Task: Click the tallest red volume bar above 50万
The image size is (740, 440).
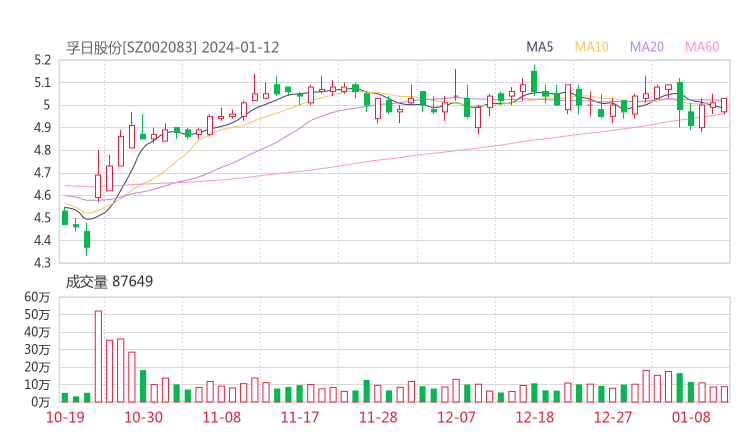Action: click(x=98, y=356)
